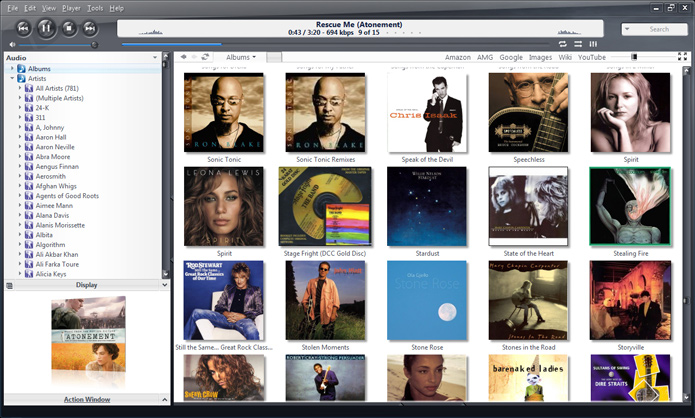This screenshot has height=418, width=695.
Task: Toggle repeat playback mode
Action: 563,44
